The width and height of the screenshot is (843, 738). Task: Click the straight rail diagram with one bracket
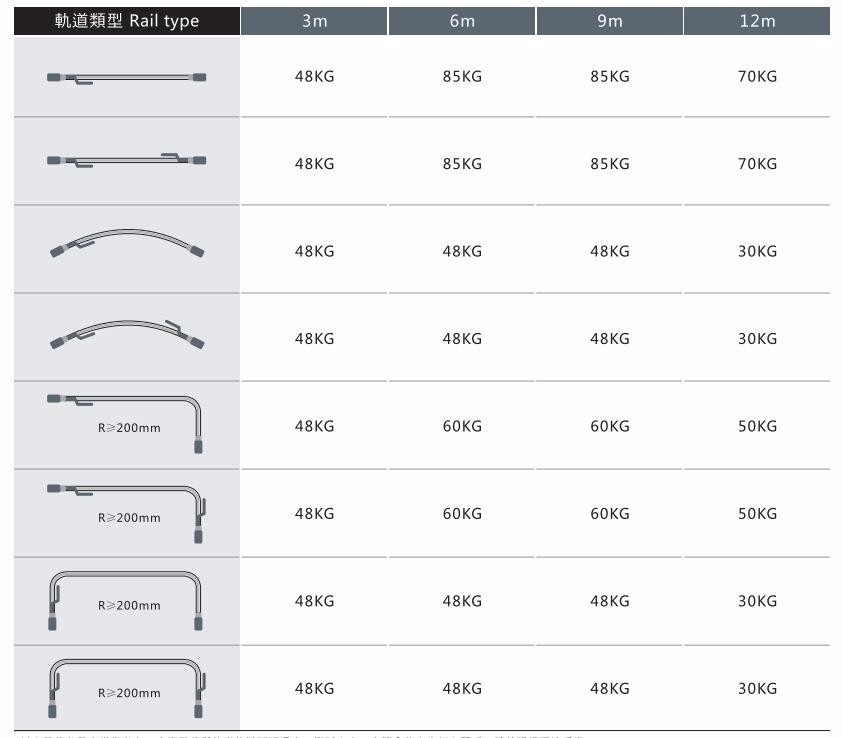click(x=126, y=77)
